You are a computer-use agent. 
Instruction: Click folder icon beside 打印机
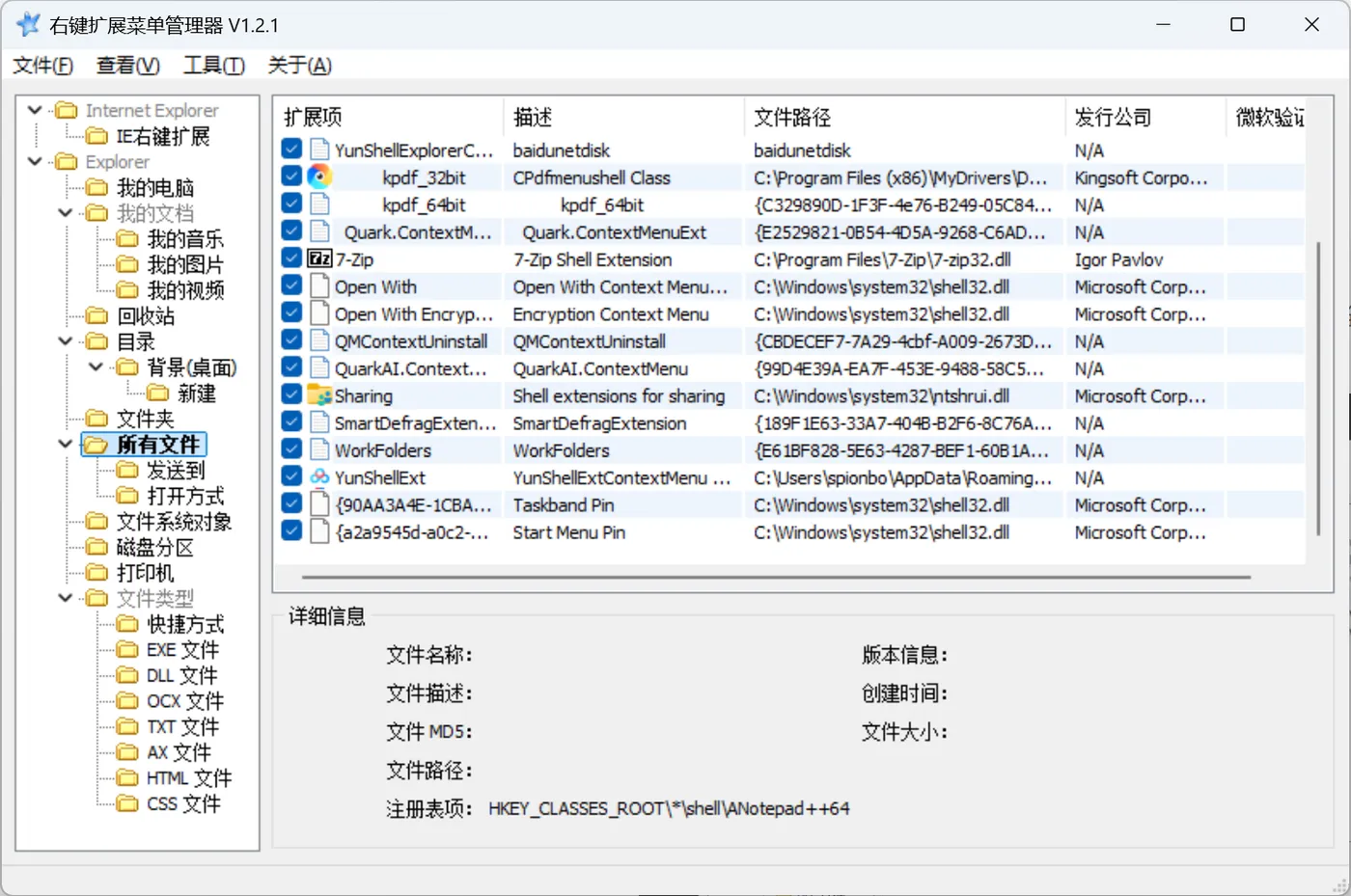click(x=96, y=573)
